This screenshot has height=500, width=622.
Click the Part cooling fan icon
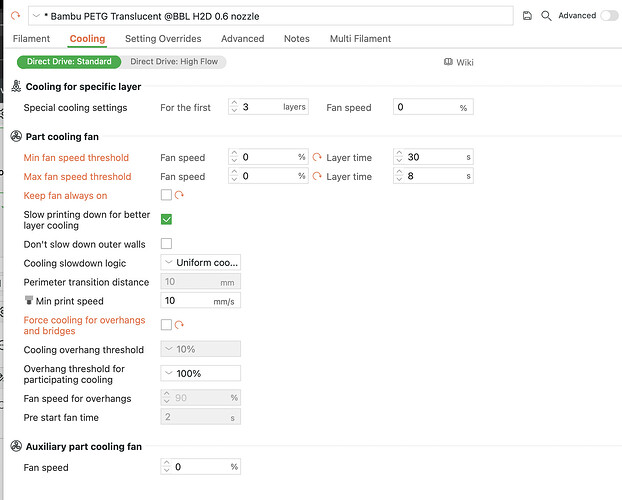click(16, 137)
